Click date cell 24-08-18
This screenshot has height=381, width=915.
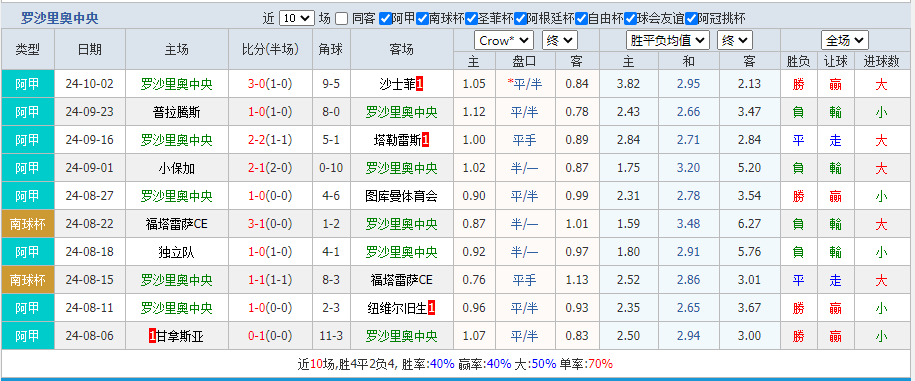tap(90, 252)
